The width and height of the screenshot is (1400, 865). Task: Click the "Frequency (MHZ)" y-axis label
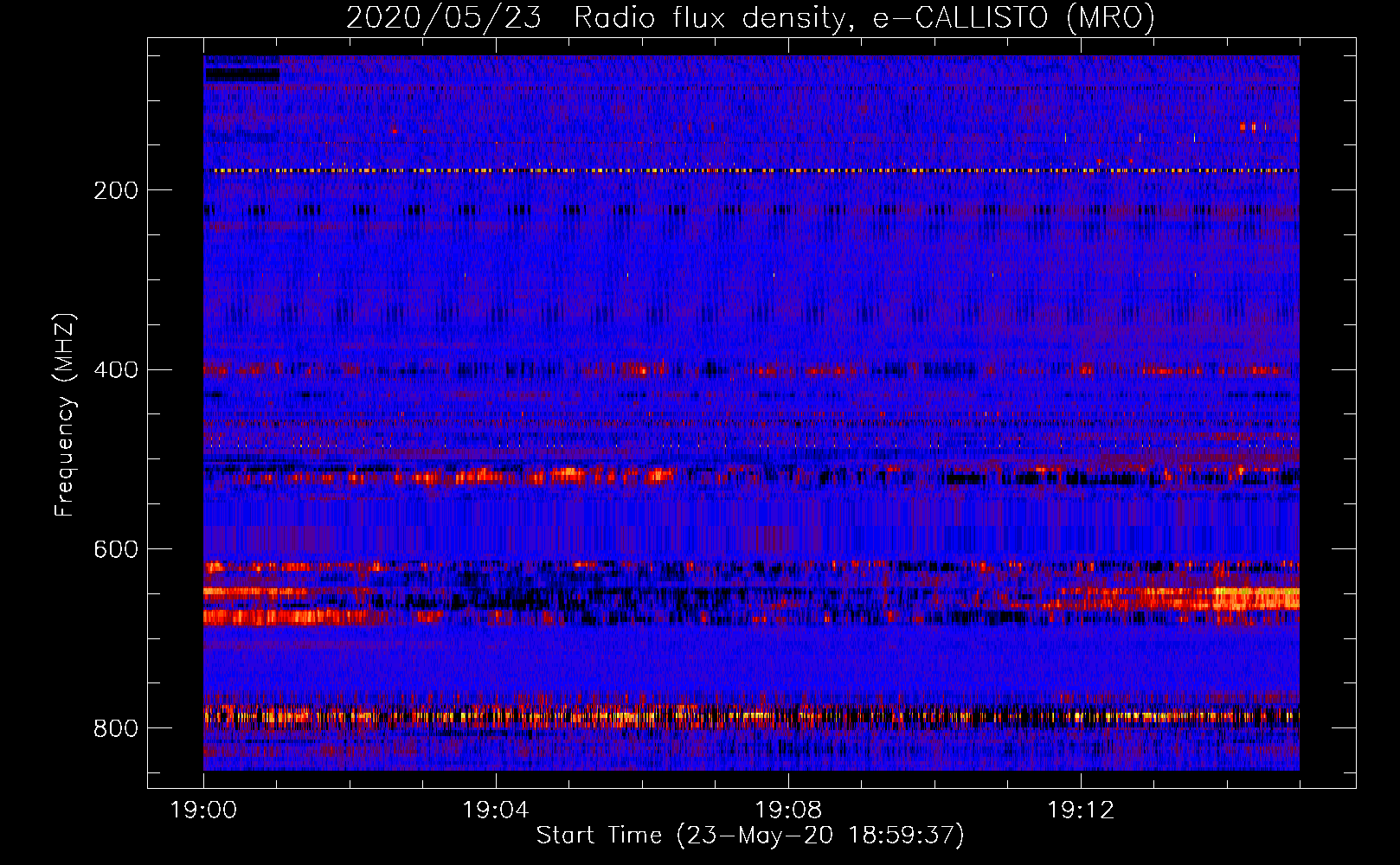pyautogui.click(x=65, y=414)
